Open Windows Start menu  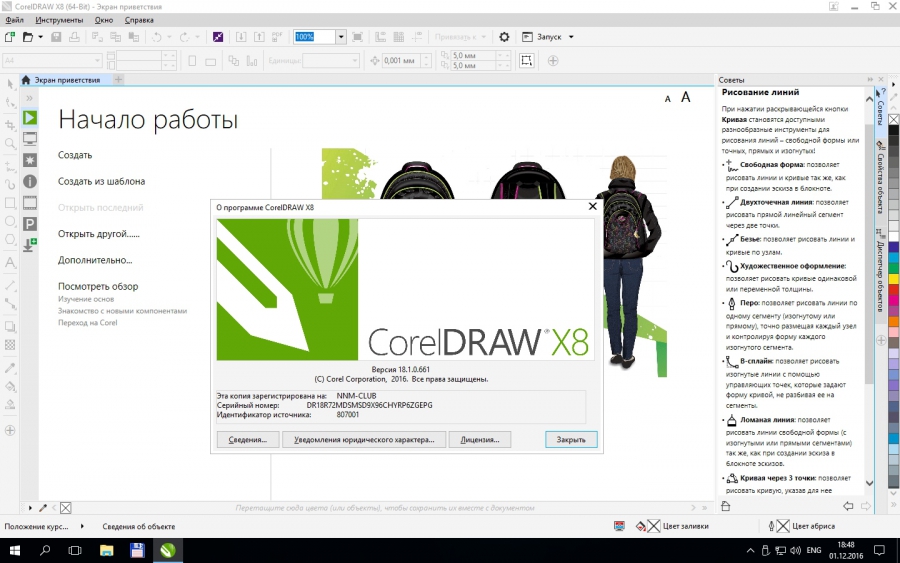click(15, 550)
